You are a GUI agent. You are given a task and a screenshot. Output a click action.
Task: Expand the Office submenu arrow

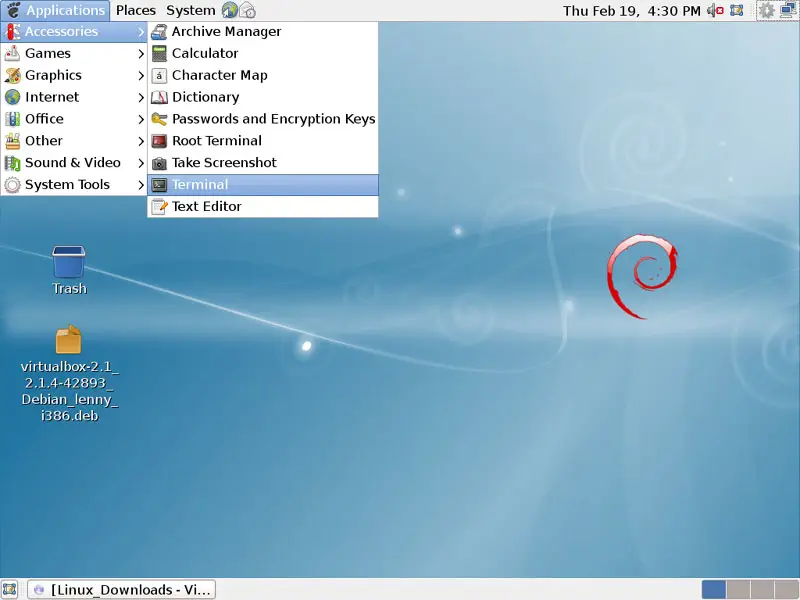pos(141,119)
